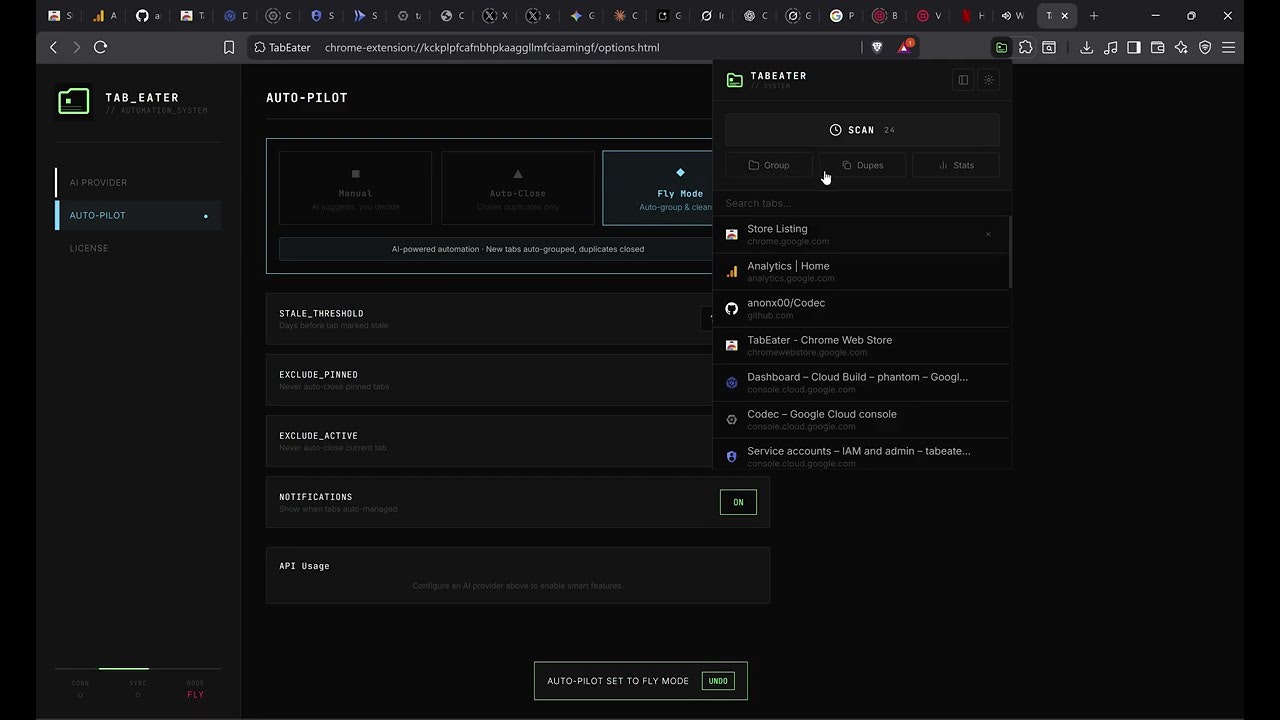
Task: Click the Brave VPN shield icon
Action: coord(1205,47)
